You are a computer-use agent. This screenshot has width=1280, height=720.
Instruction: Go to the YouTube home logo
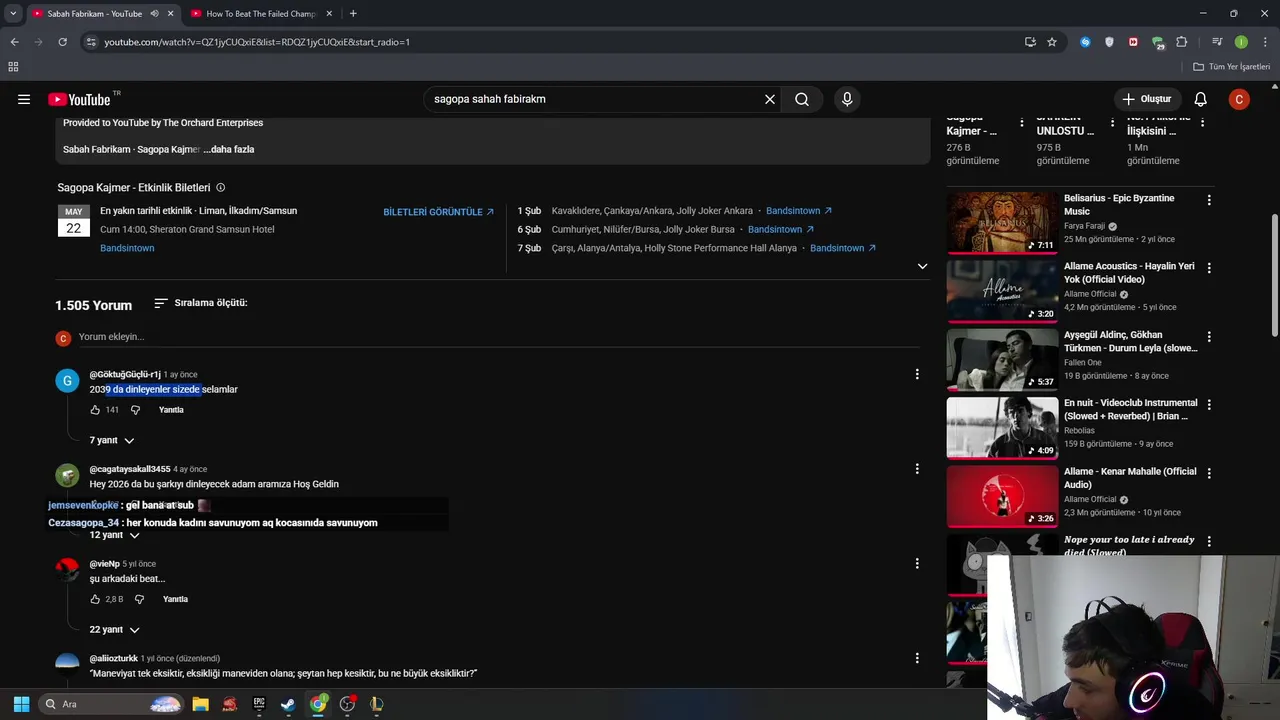[79, 99]
